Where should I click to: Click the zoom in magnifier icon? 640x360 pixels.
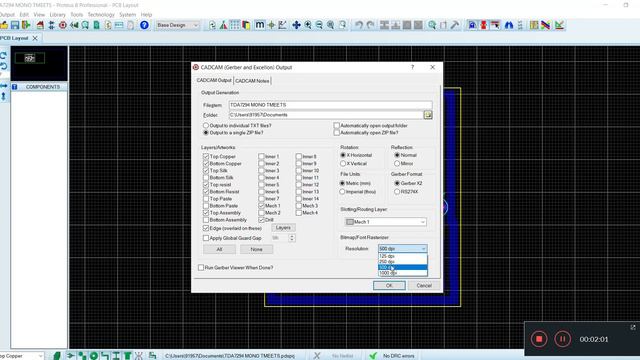[x=308, y=25]
